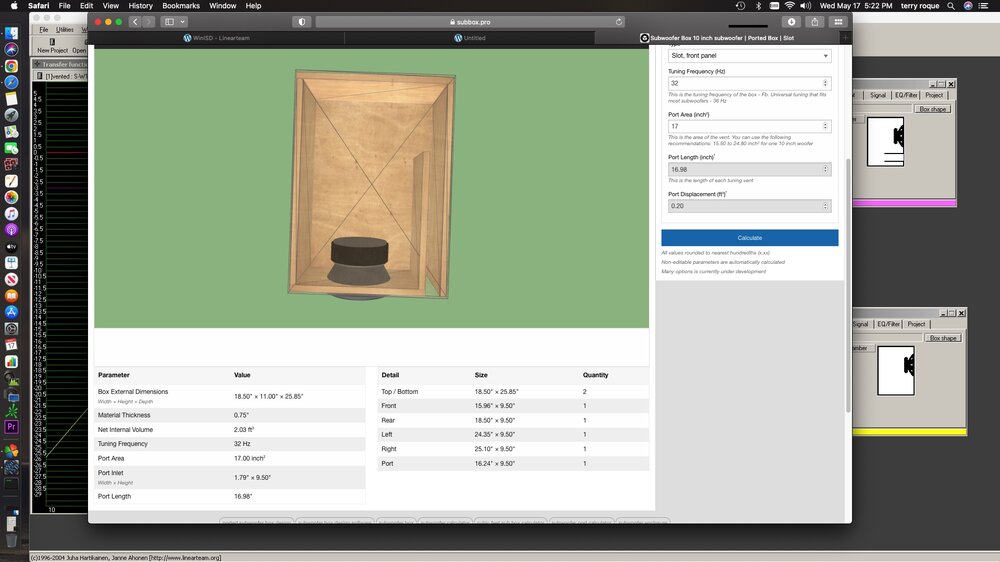Open Adobe Premiere Pro in dock
Image resolution: width=1000 pixels, height=562 pixels.
coord(11,427)
